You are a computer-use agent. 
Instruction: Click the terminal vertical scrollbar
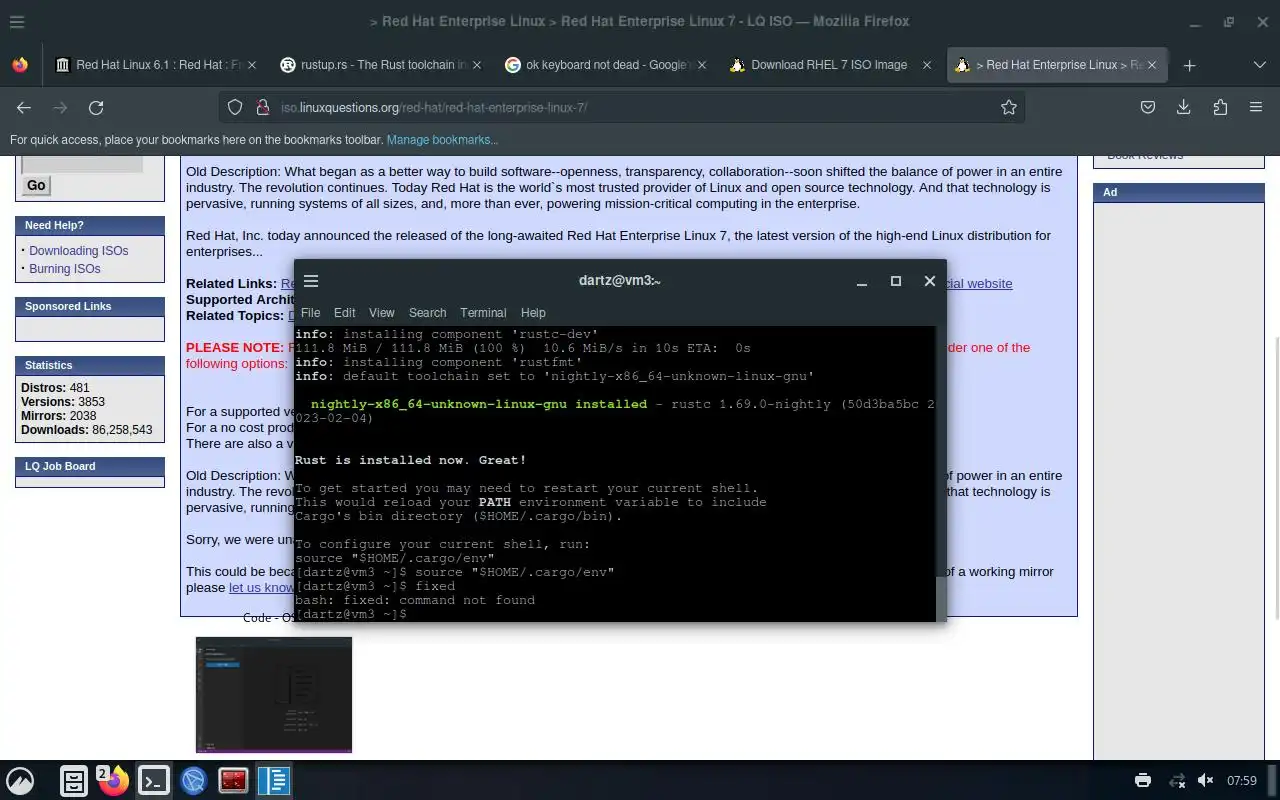click(x=941, y=598)
